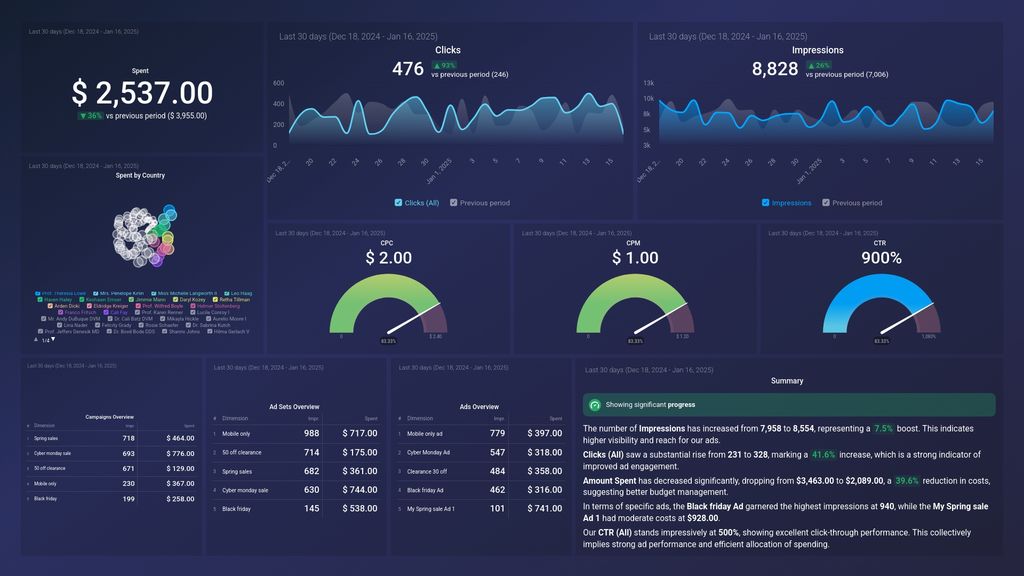Toggle Shanny Johns legend checkbox
Screen dimensions: 1024x576
point(165,331)
